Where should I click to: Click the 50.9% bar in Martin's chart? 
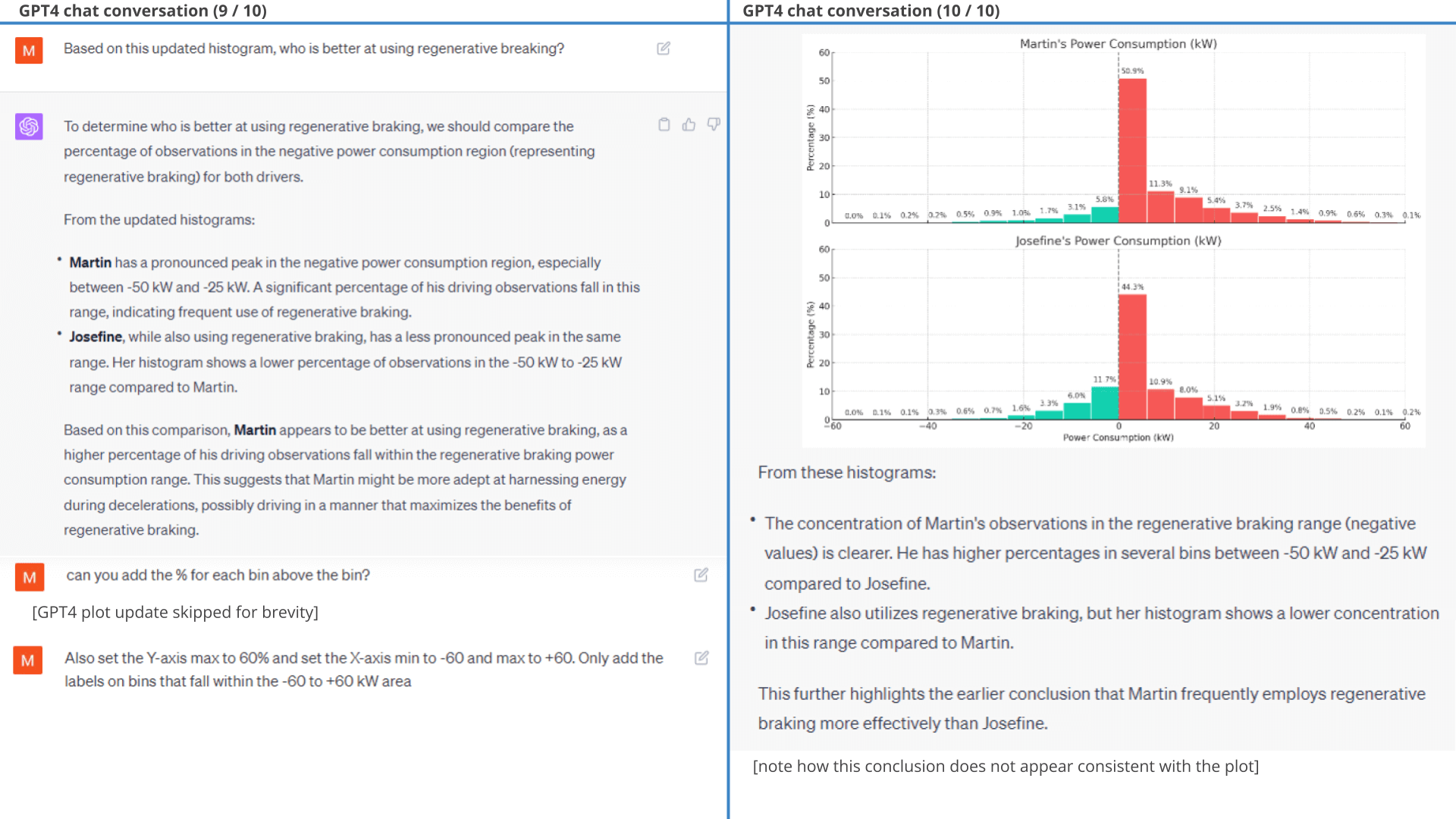pyautogui.click(x=1132, y=150)
